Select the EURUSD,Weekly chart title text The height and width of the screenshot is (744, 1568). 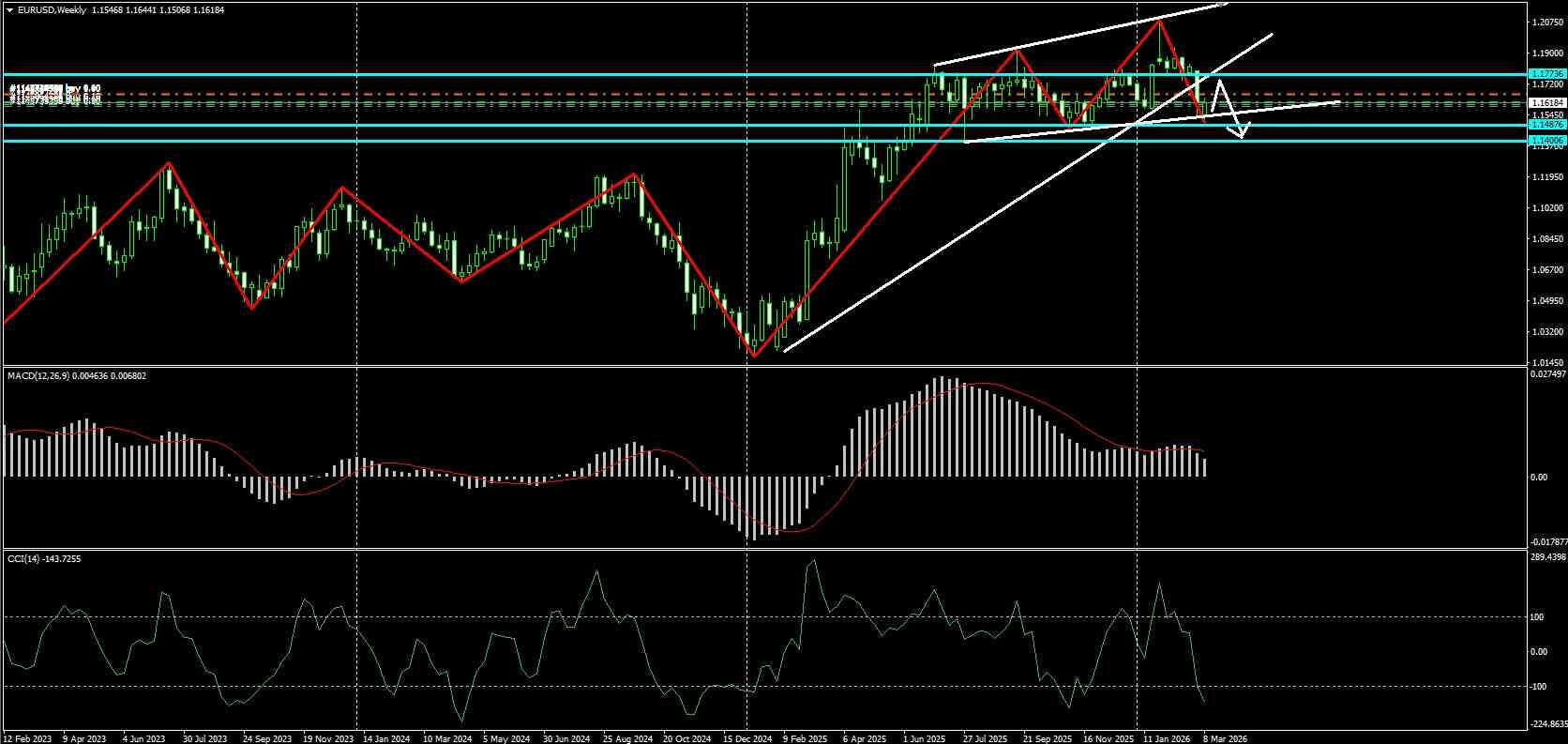(52, 9)
